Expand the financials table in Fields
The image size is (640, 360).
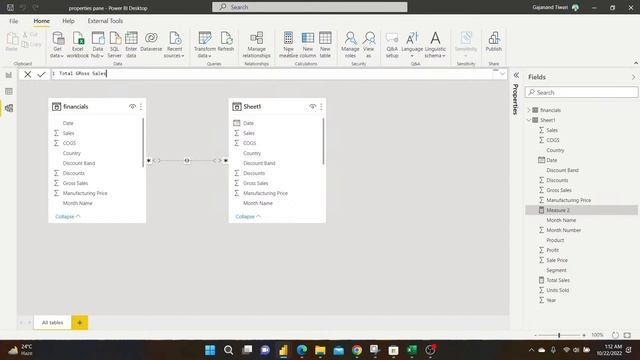[x=529, y=110]
